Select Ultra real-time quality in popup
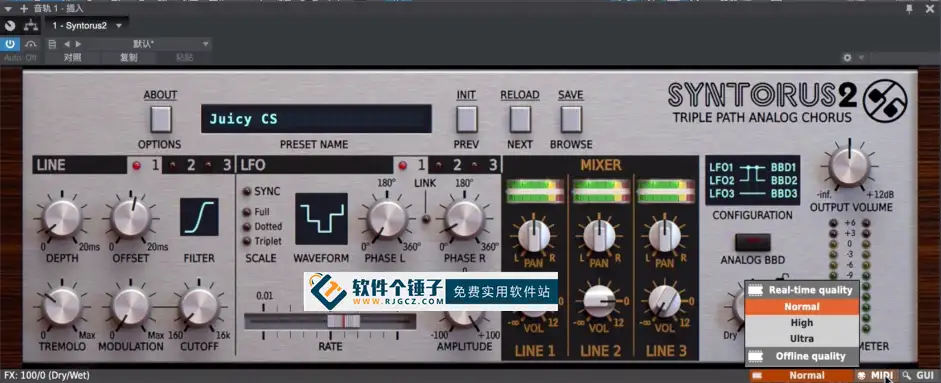The image size is (941, 383). click(x=802, y=339)
